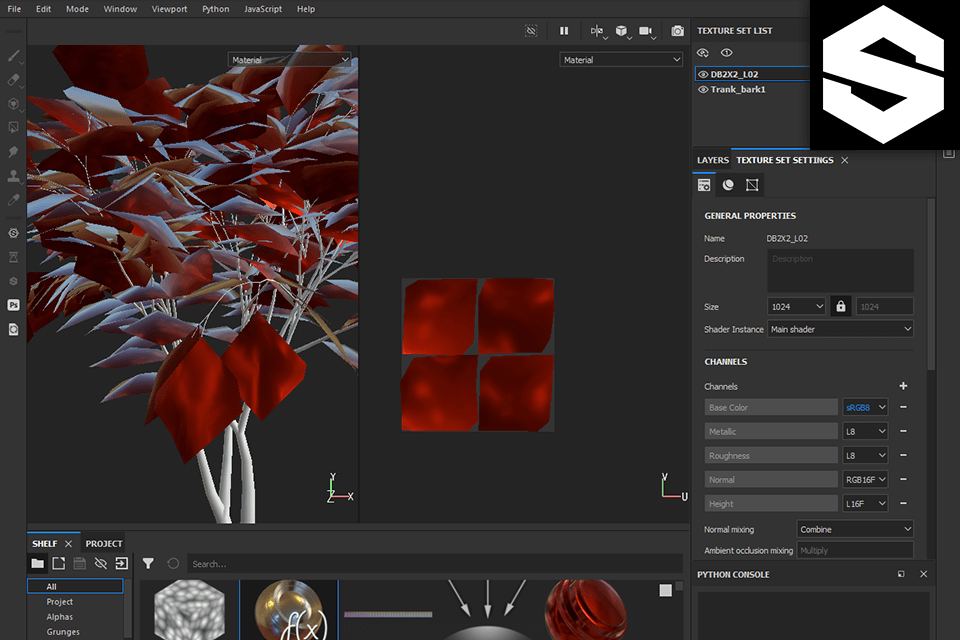
Task: Select the Alphas shelf category
Action: pyautogui.click(x=59, y=617)
